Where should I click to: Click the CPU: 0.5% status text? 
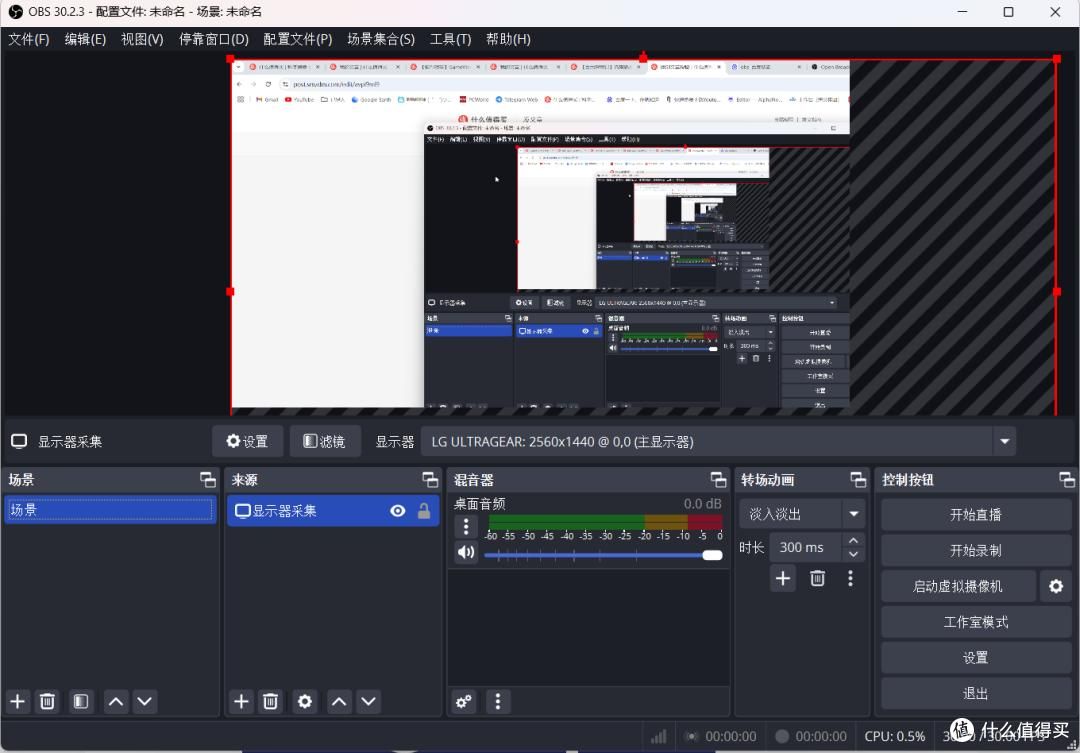coord(895,736)
